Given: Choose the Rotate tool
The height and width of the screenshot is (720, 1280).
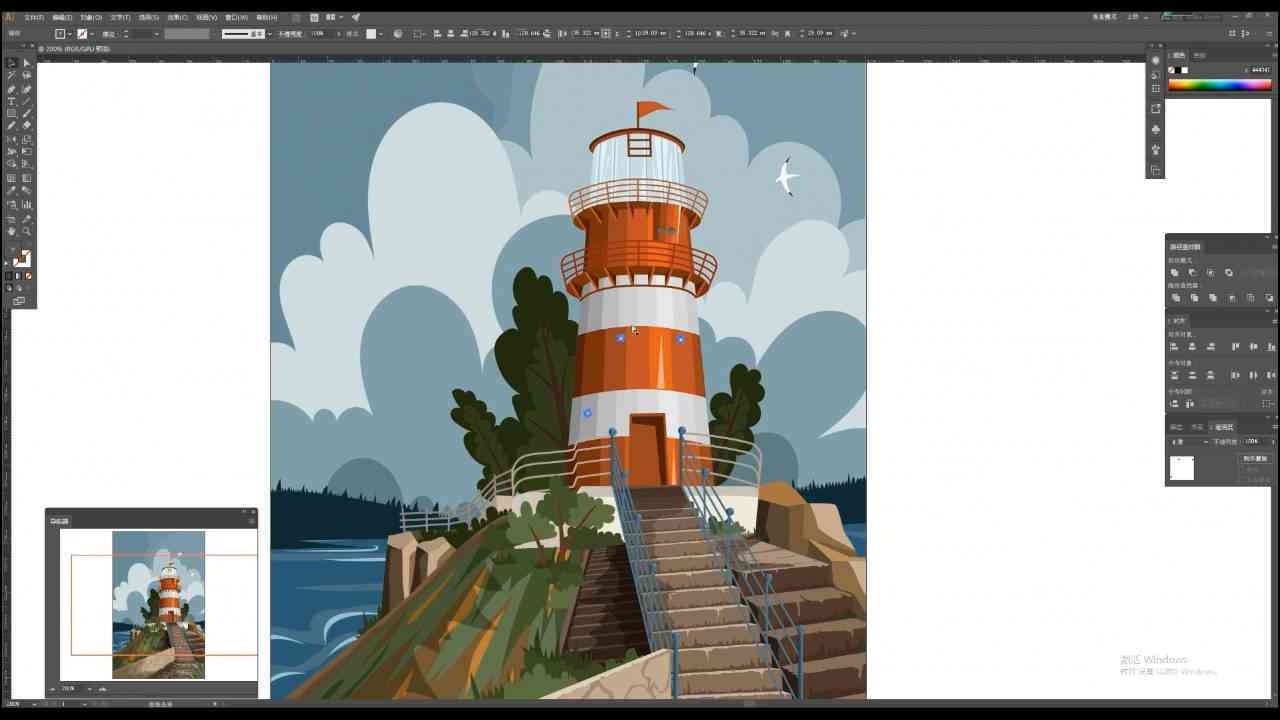Looking at the screenshot, I should pyautogui.click(x=11, y=138).
